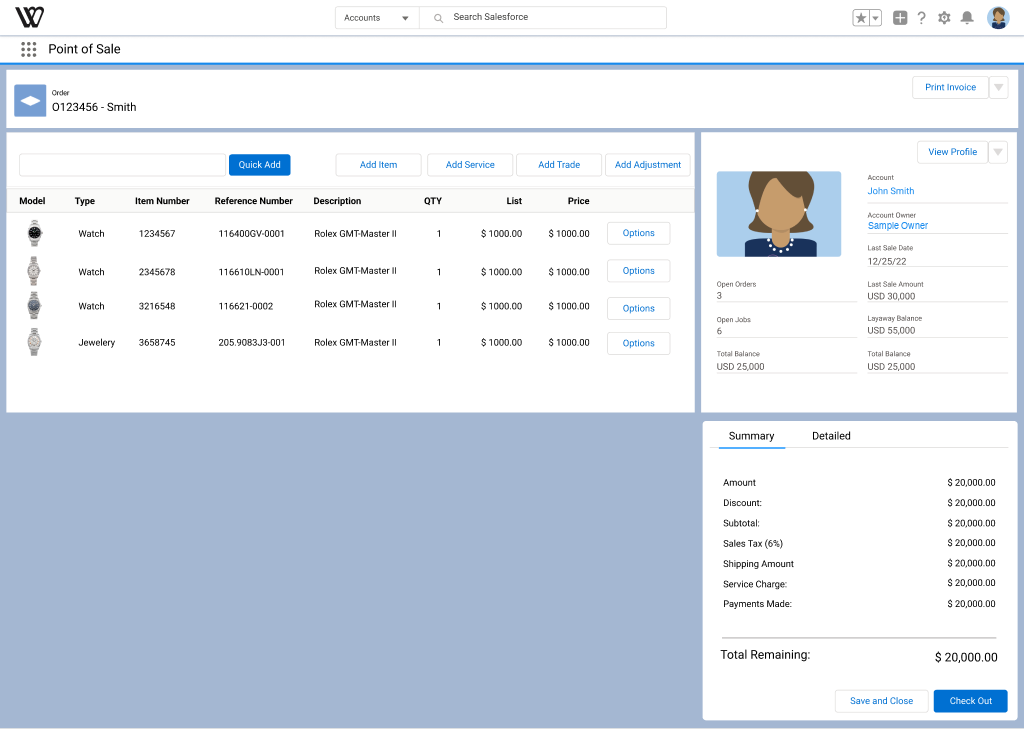1024x729 pixels.
Task: Click the Jewelery type cell
Action: point(97,343)
